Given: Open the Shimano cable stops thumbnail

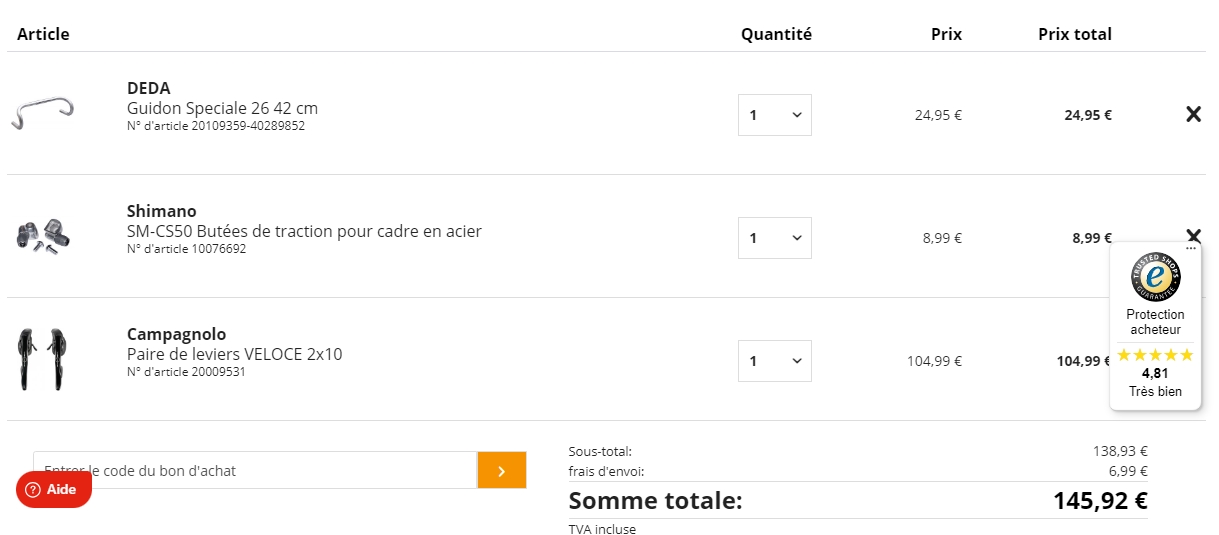Looking at the screenshot, I should (x=43, y=236).
